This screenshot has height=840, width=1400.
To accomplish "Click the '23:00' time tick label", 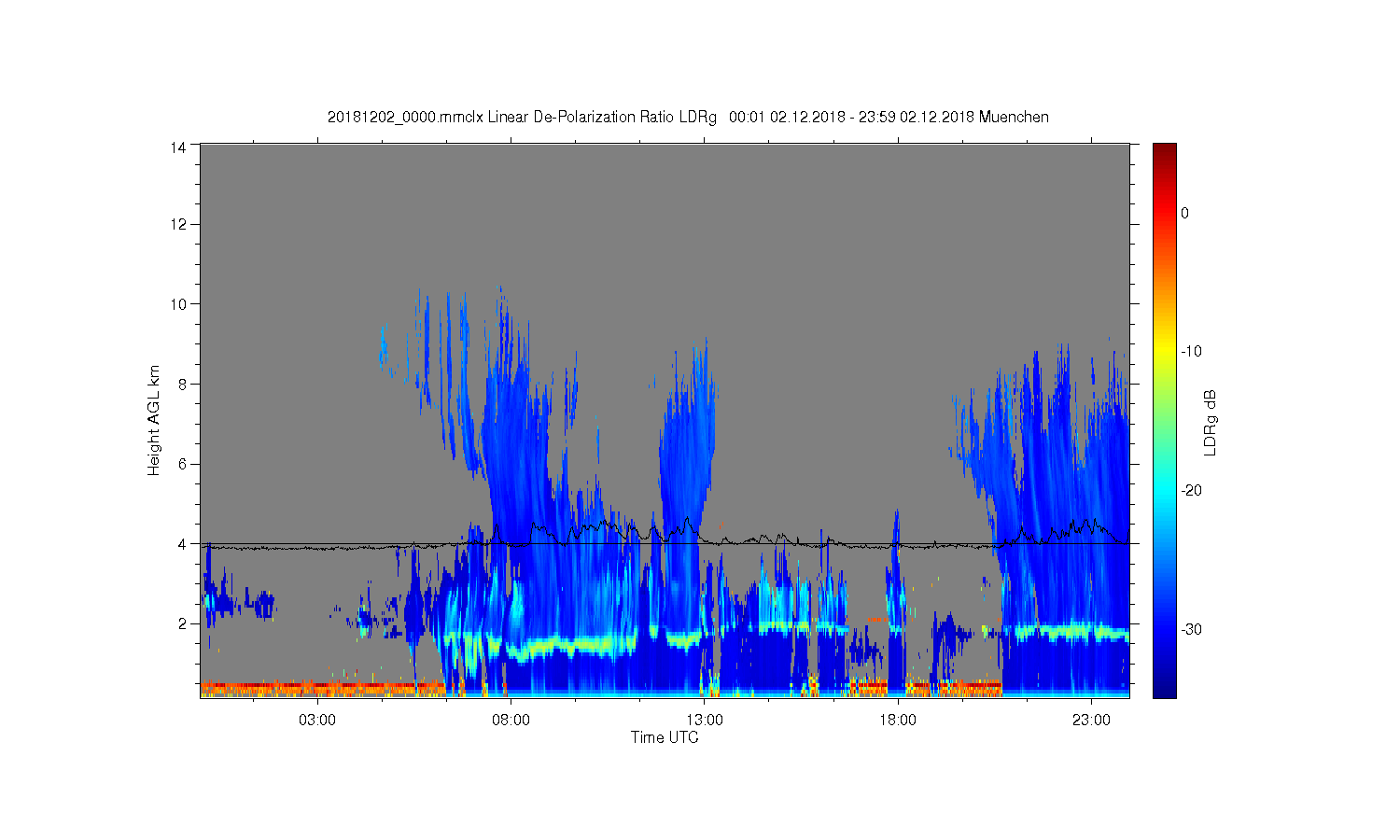I will tap(1091, 720).
